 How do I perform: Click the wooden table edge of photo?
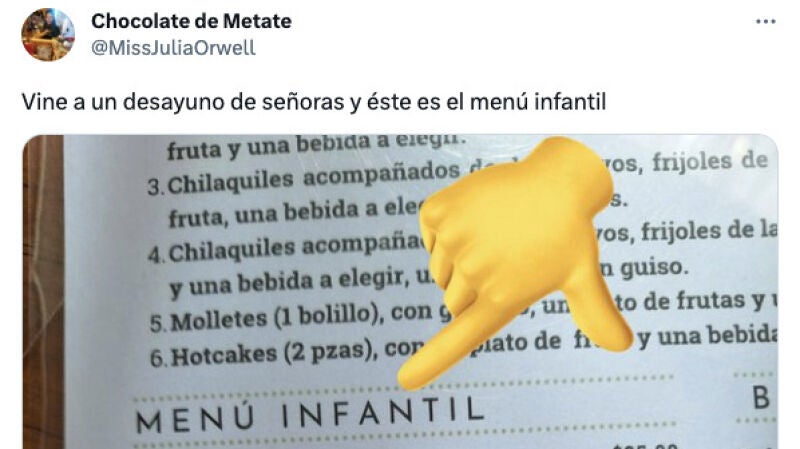tap(43, 292)
